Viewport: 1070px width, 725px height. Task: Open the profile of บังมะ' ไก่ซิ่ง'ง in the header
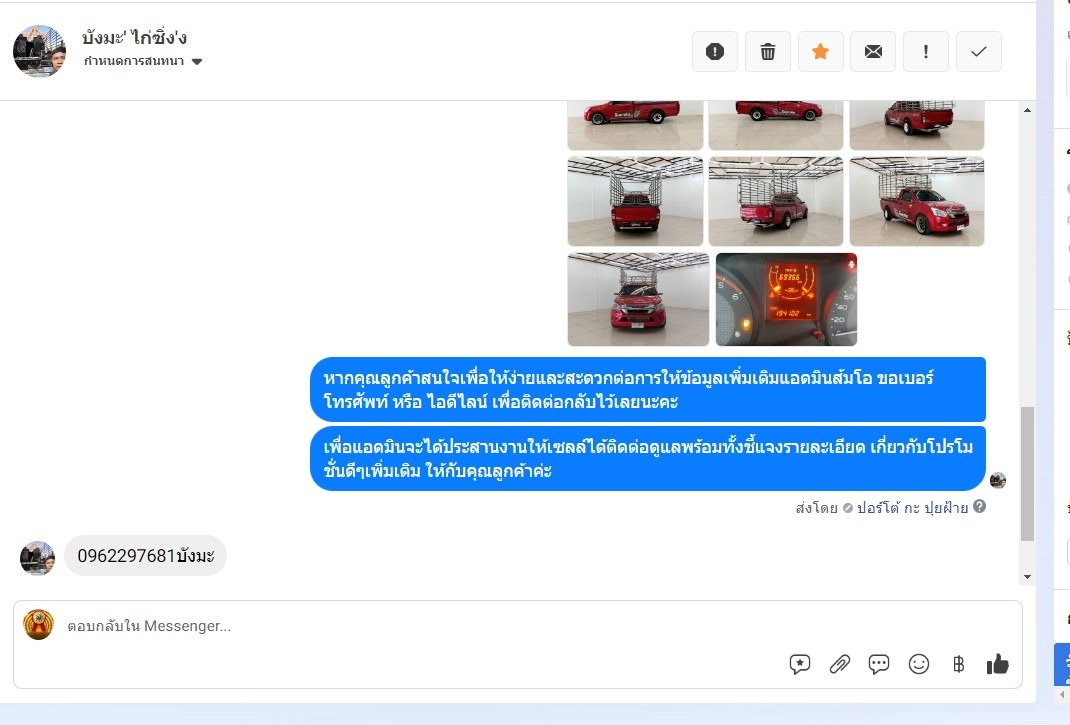134,38
